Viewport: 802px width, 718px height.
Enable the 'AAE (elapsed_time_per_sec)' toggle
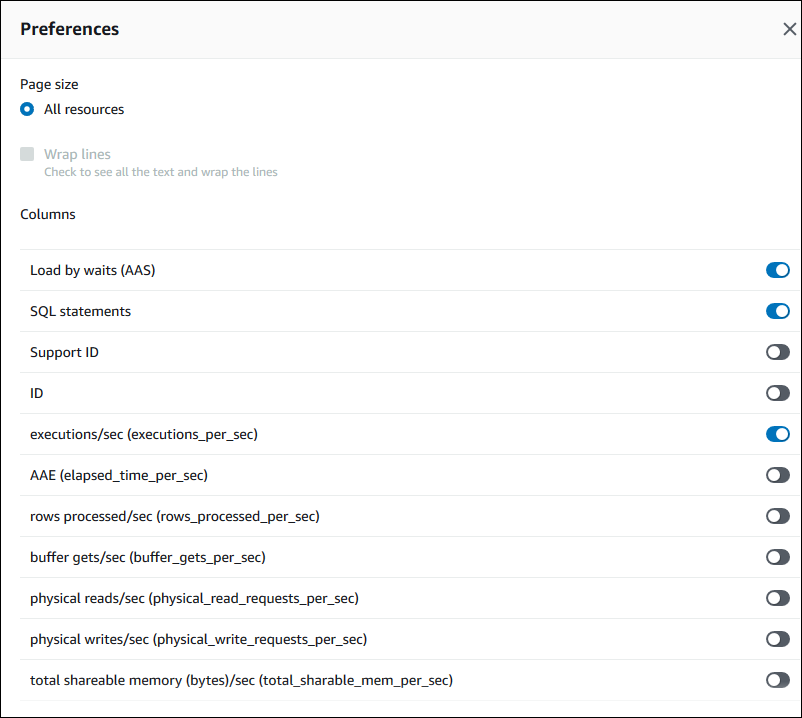777,475
